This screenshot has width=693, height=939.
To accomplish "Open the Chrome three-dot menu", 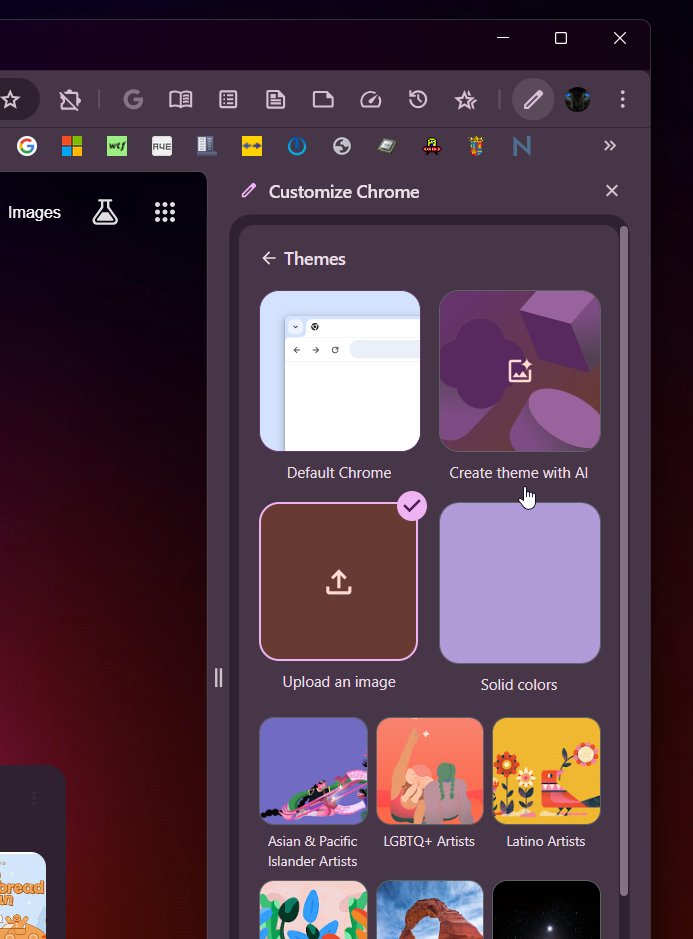I will point(622,100).
